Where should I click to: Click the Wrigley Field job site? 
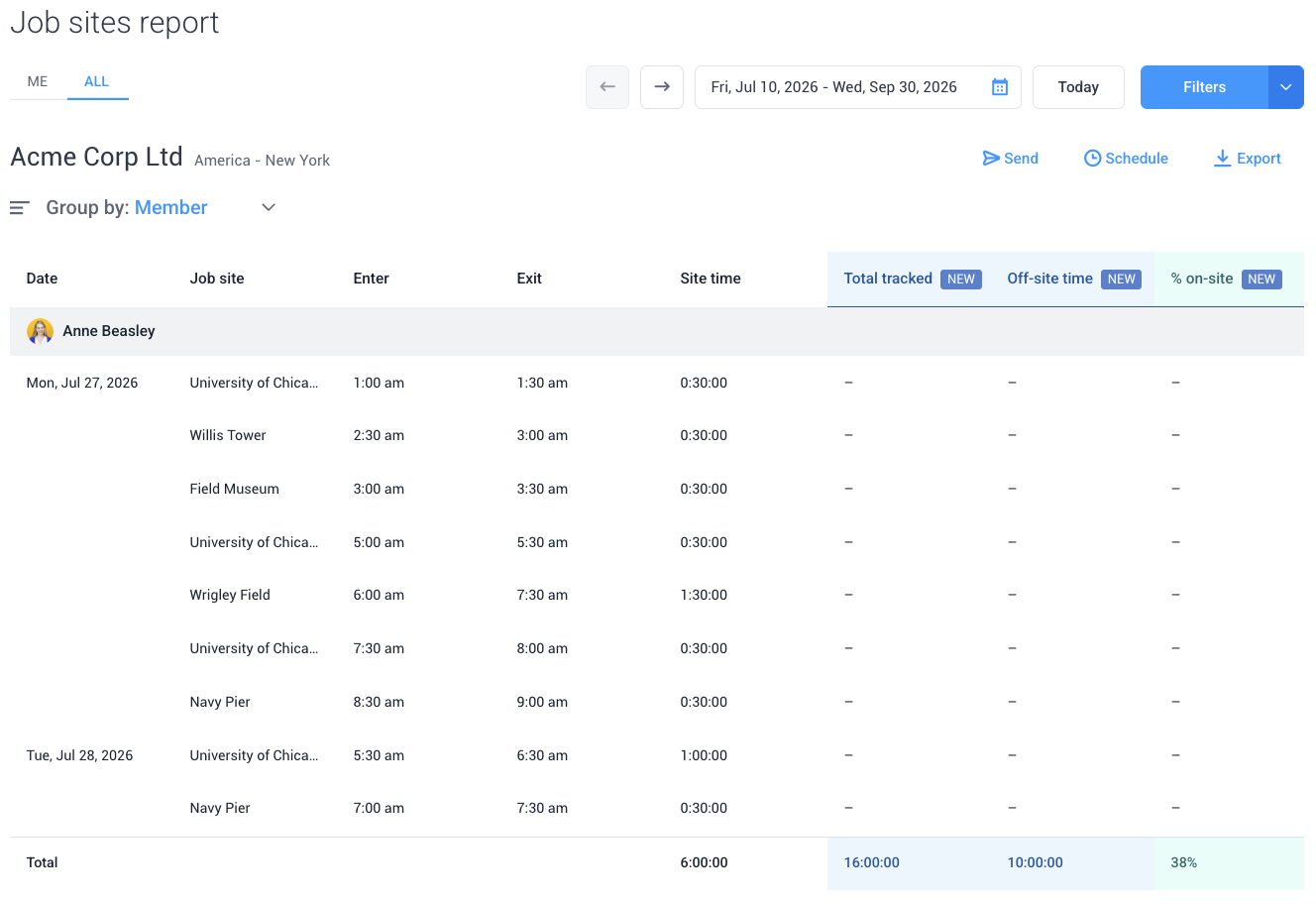coord(230,595)
